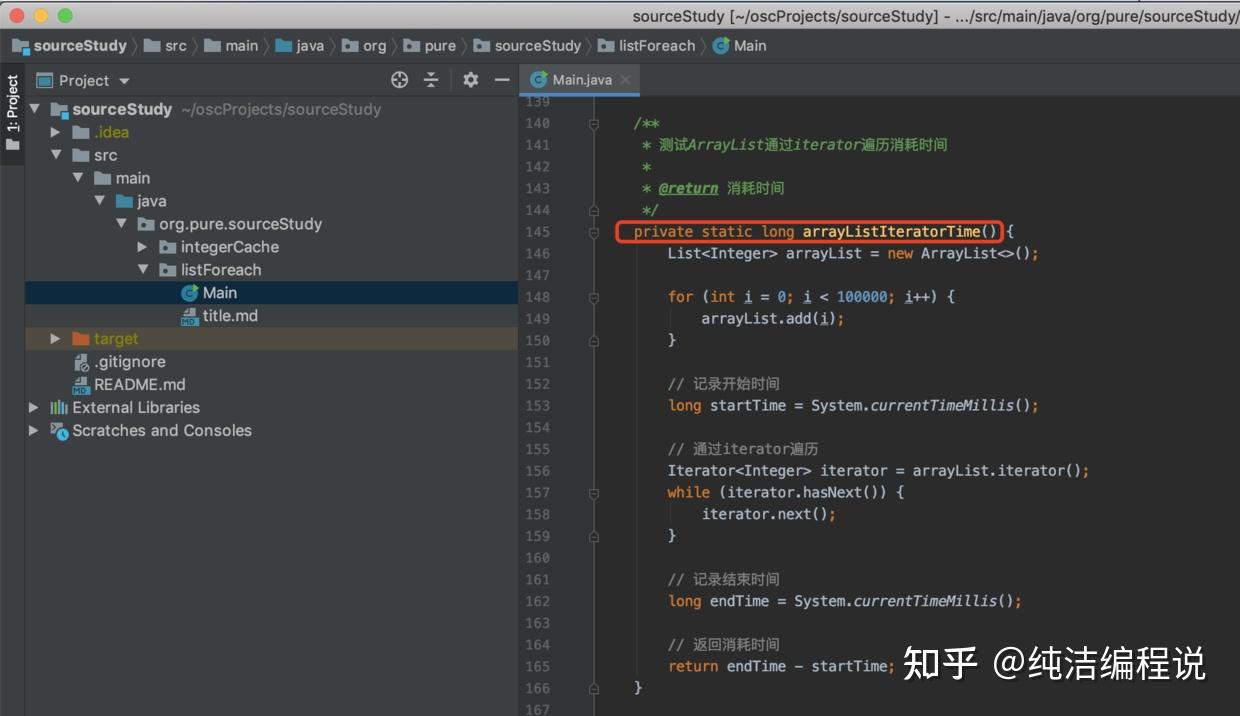This screenshot has height=716, width=1240.
Task: Click line number 156 in gutter
Action: pos(537,471)
